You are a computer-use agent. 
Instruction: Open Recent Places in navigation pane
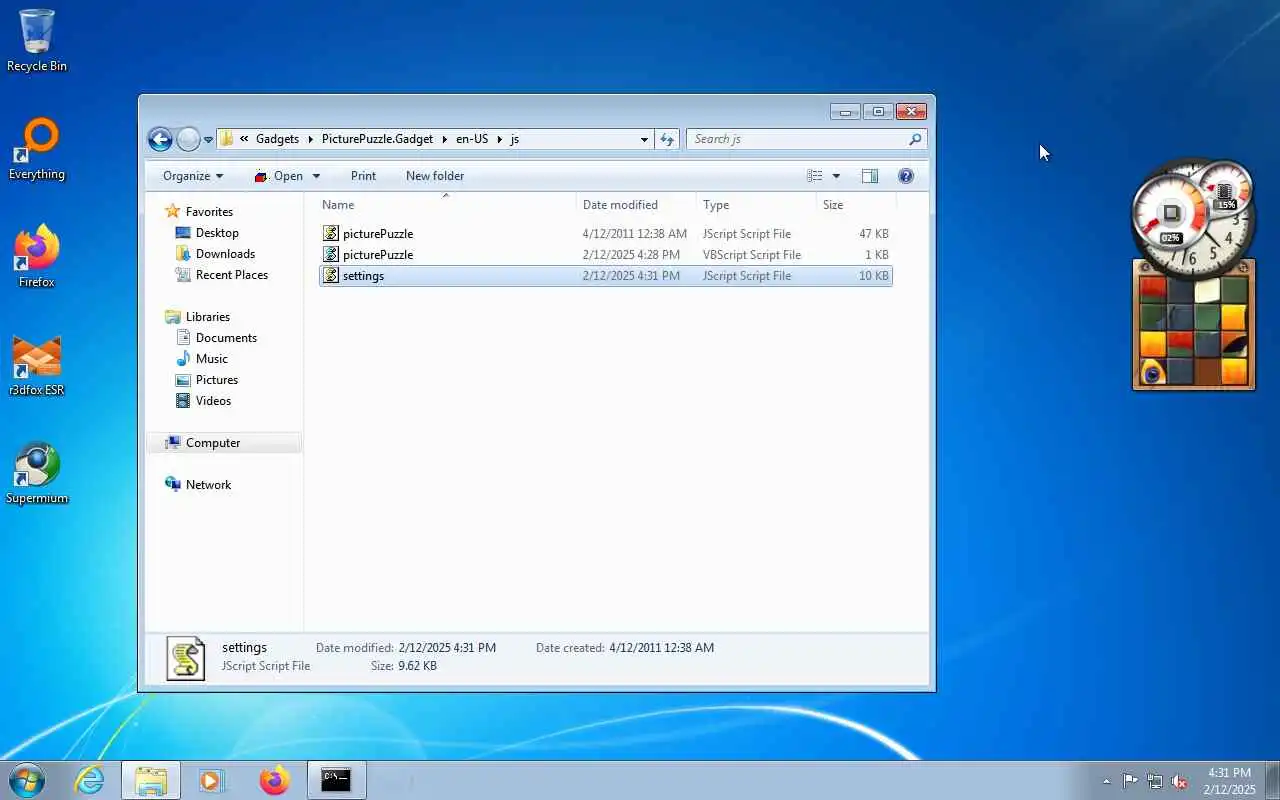point(232,274)
